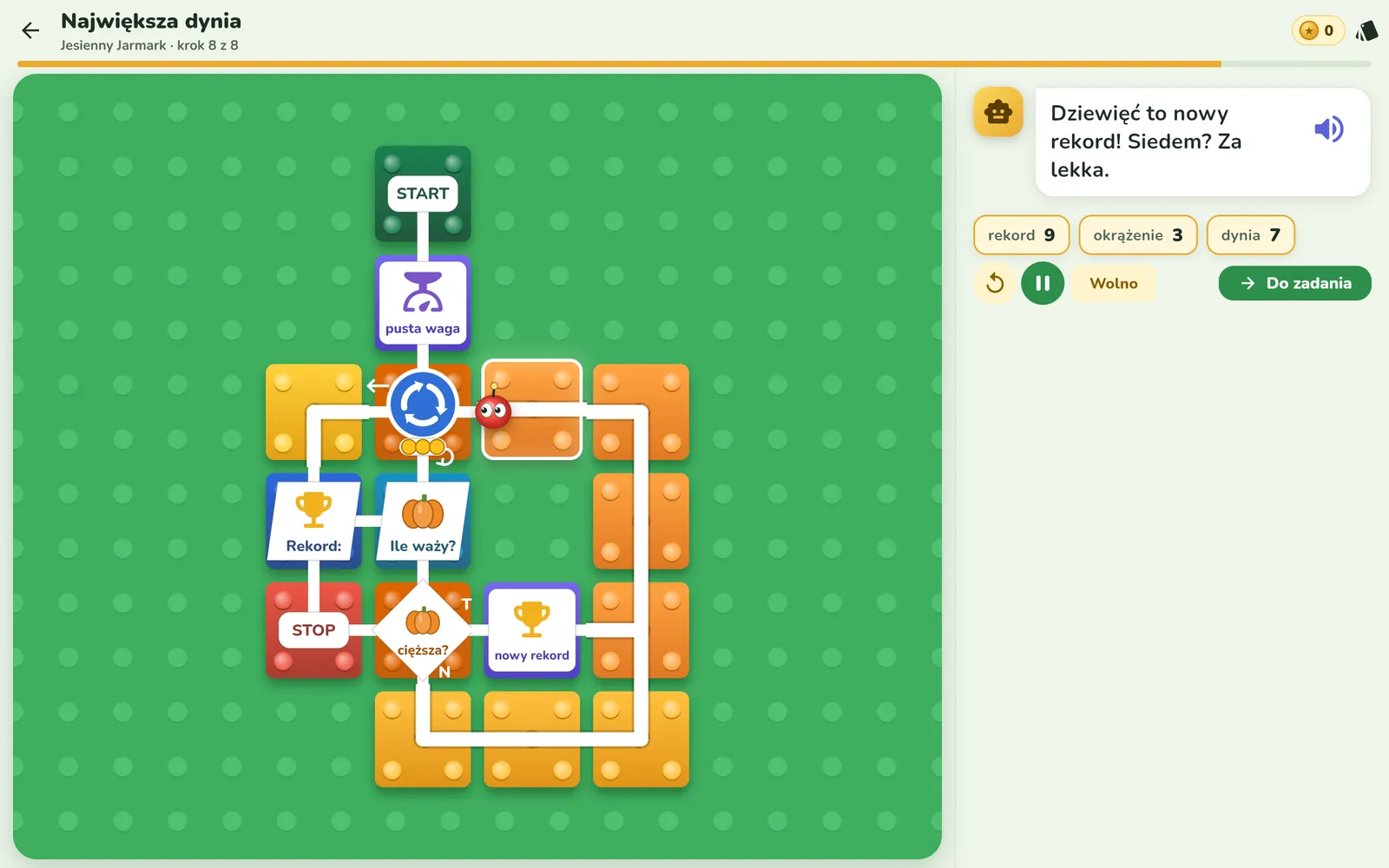Click the nowy rekord trophy block
The height and width of the screenshot is (868, 1389).
point(532,630)
